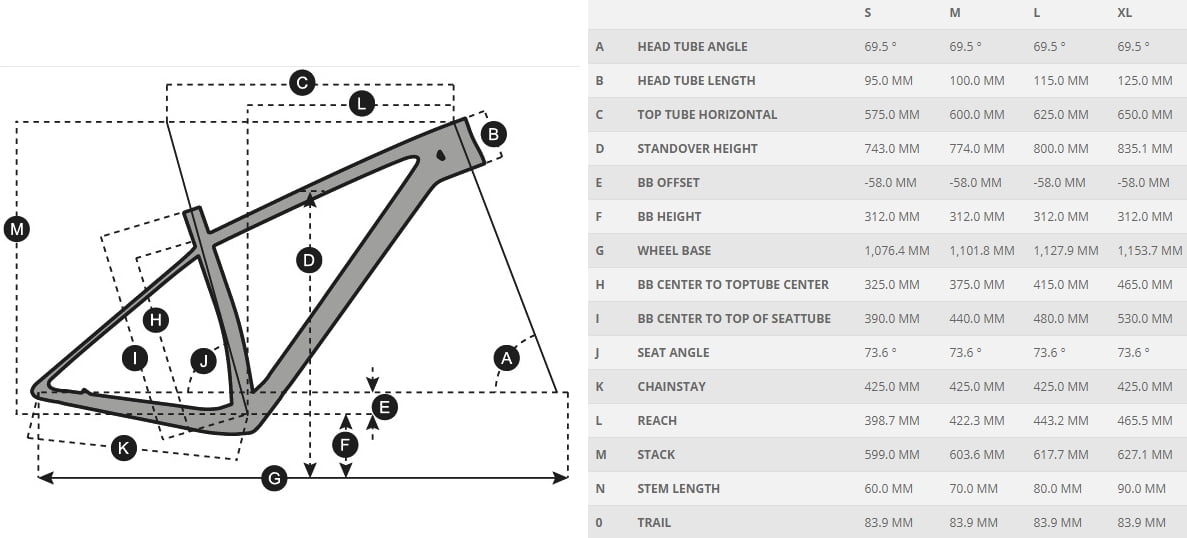Select the circled G wheelbase marker
The image size is (1187, 538).
(x=274, y=478)
